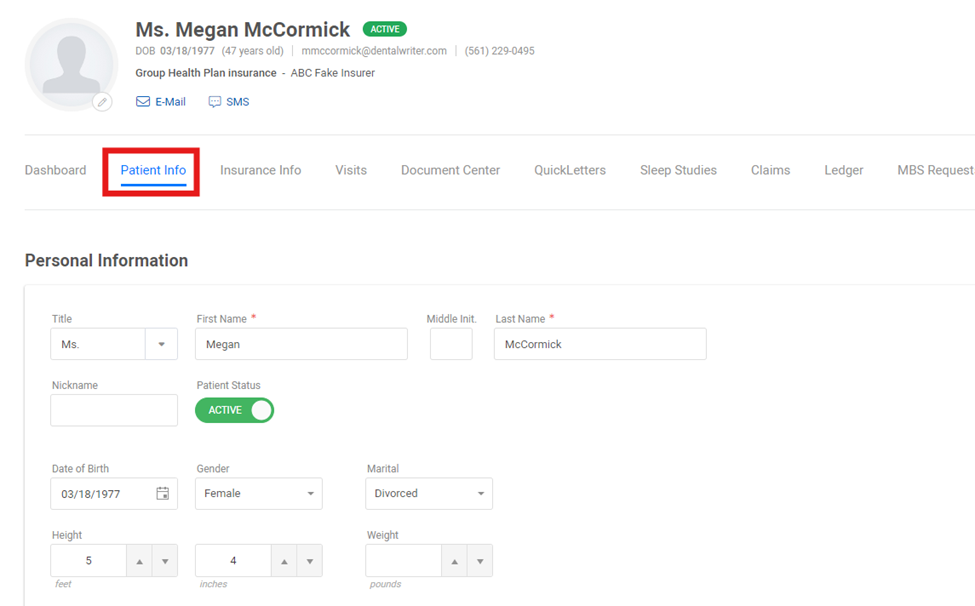
Task: Open the Sleep Studies tab
Action: (678, 170)
